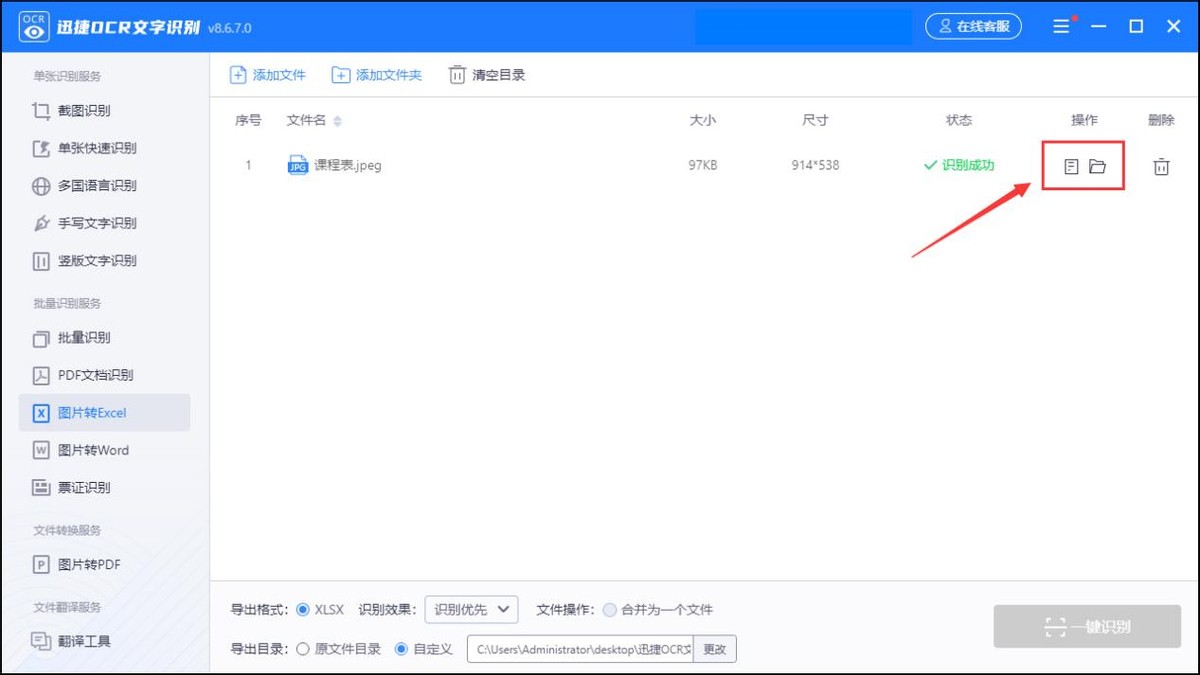1200x675 pixels.
Task: Click the 票证识别 card icon
Action: point(41,488)
